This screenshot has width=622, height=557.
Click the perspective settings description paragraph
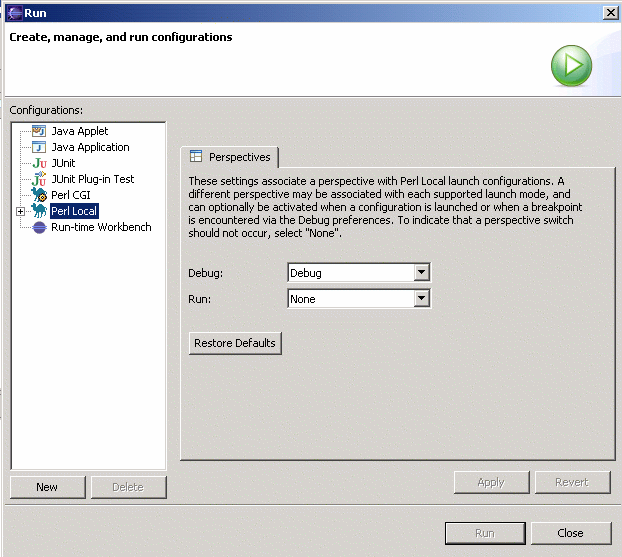pos(386,207)
